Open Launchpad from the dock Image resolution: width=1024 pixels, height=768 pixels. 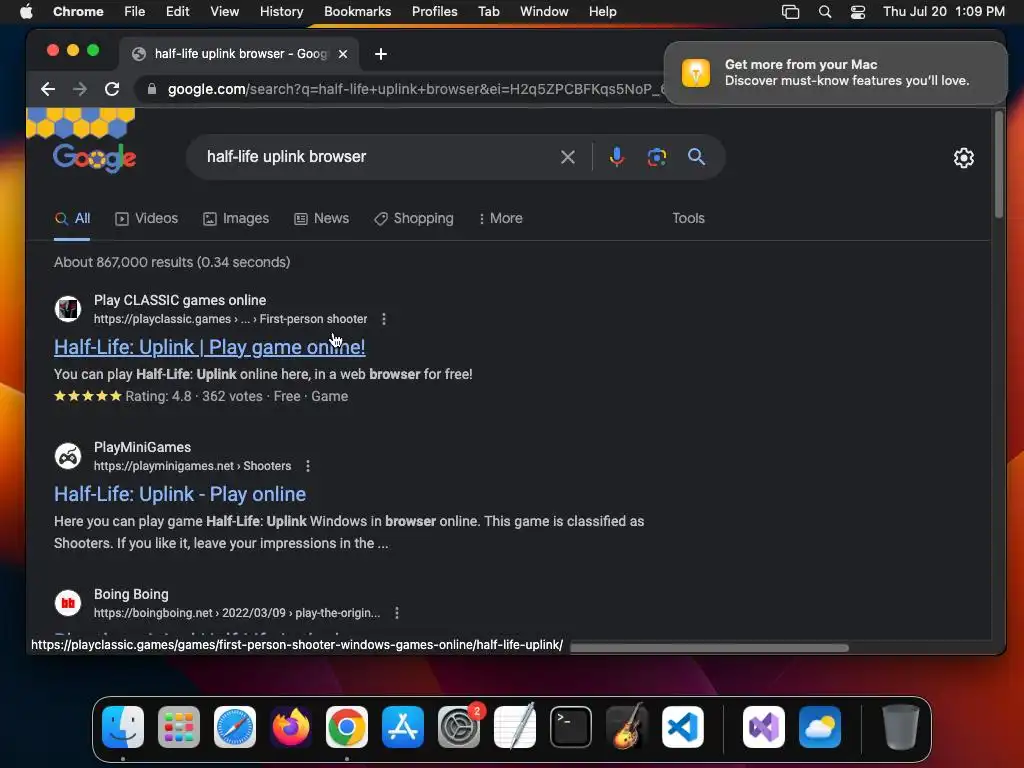click(179, 727)
